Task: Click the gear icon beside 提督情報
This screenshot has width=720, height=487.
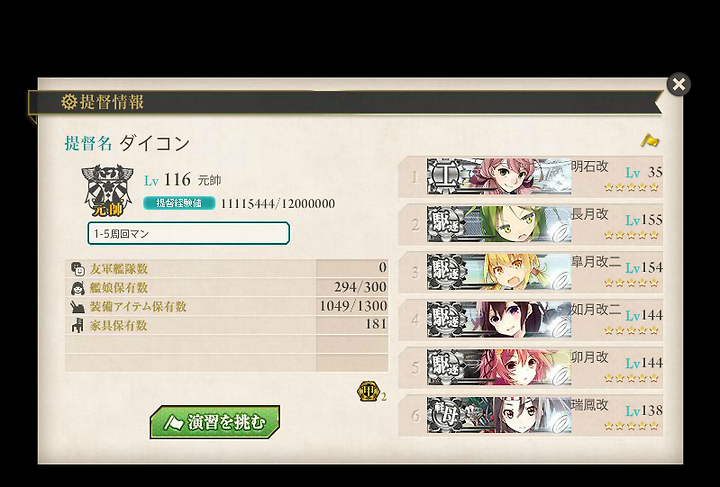Action: click(x=69, y=101)
